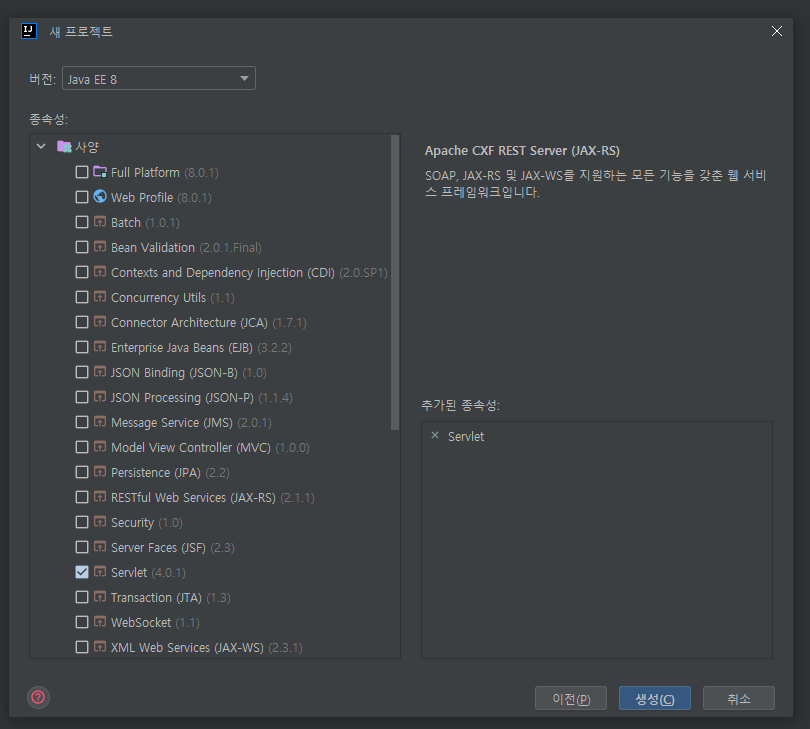Click the Bean Validation library icon
This screenshot has height=729, width=810.
[100, 247]
